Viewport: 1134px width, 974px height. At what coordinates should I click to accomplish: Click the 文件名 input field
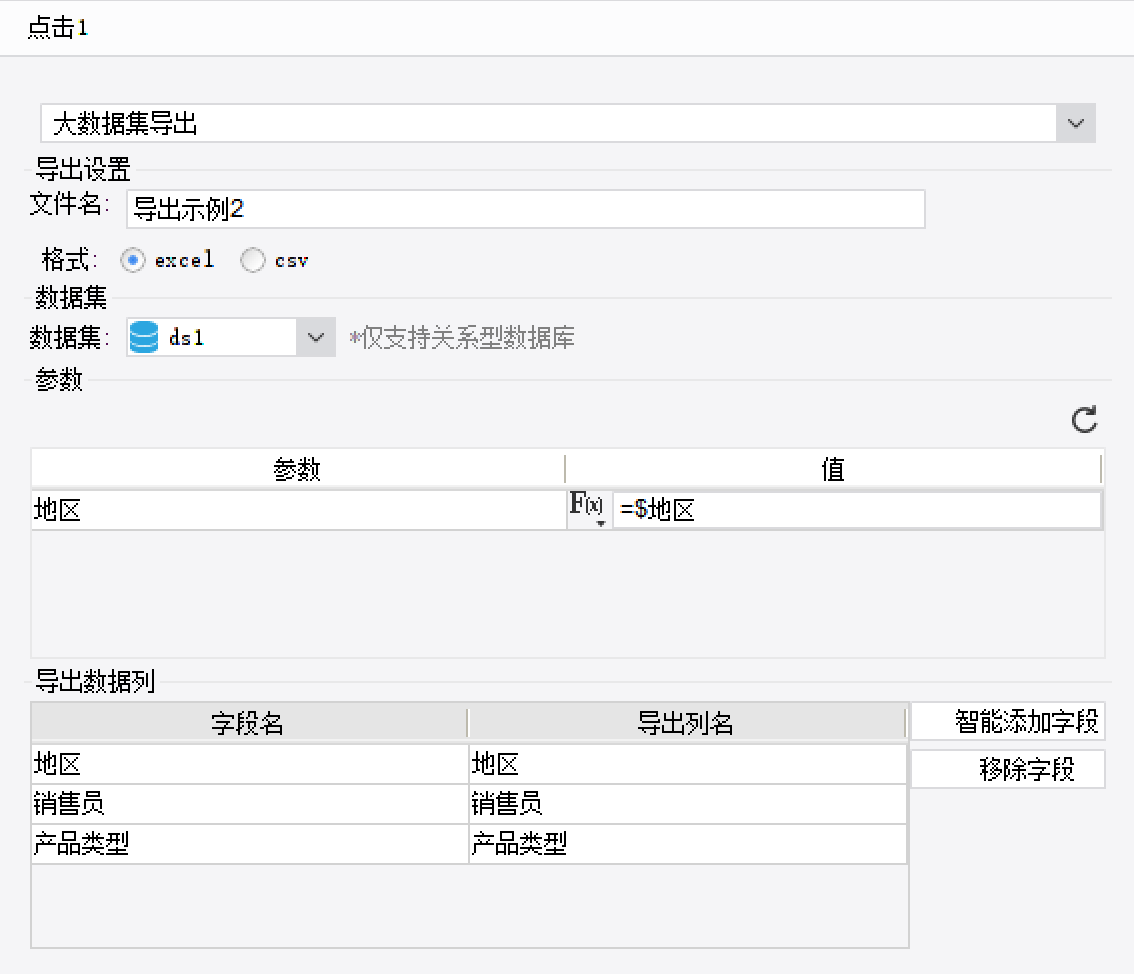[x=525, y=209]
